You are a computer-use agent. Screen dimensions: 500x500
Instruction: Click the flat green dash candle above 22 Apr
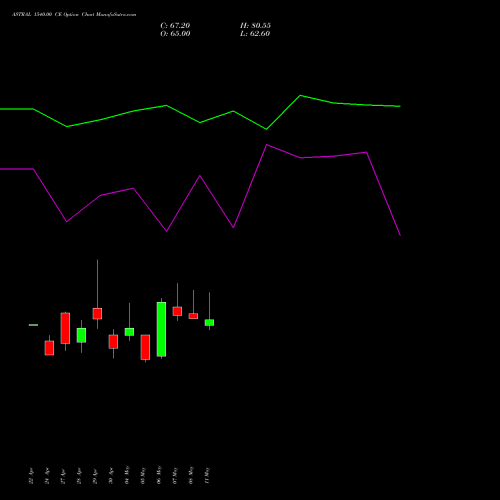click(x=33, y=325)
